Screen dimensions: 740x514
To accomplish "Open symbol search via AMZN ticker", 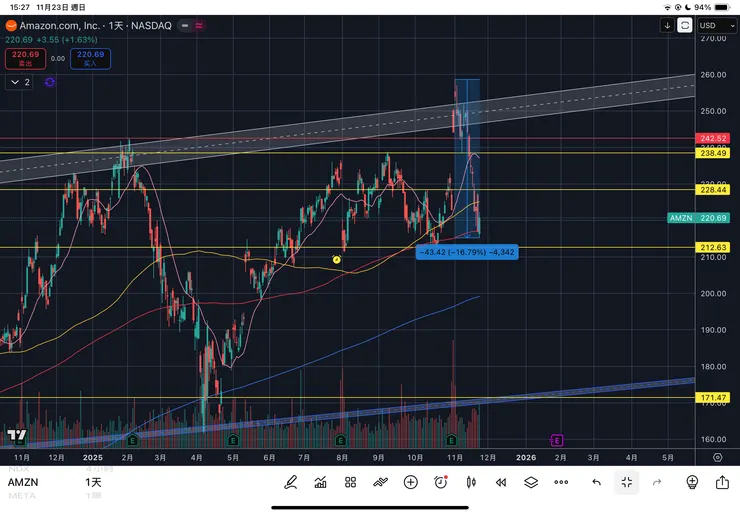I will click(x=23, y=482).
